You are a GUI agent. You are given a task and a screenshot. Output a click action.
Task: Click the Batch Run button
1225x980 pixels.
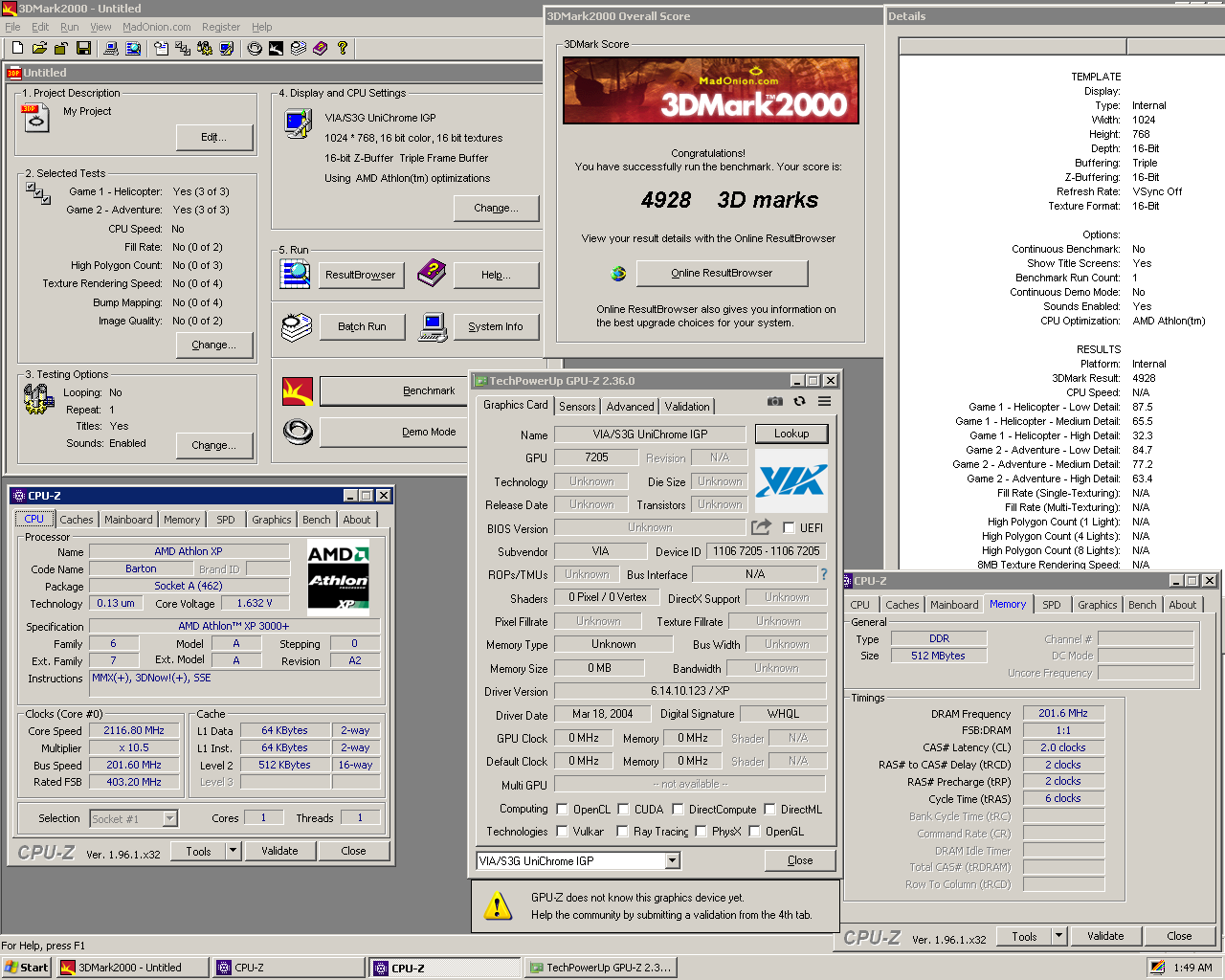362,326
